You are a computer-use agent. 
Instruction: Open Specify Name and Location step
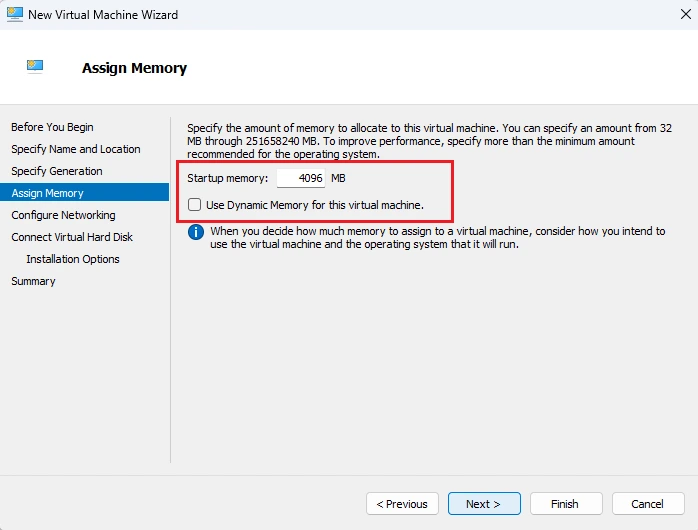click(76, 149)
